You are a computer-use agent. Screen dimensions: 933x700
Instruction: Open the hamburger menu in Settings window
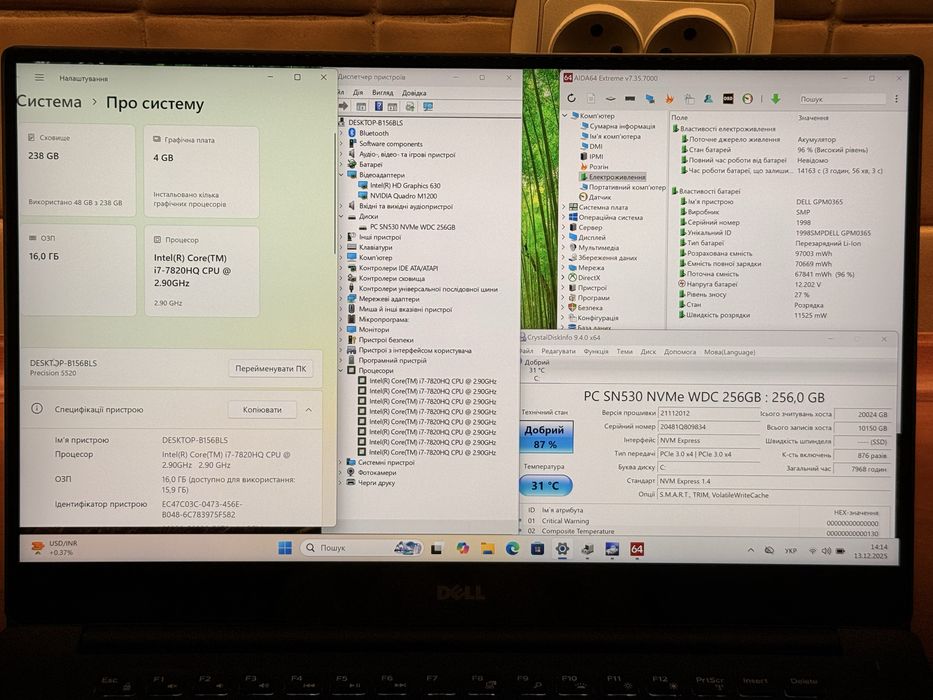tap(39, 78)
